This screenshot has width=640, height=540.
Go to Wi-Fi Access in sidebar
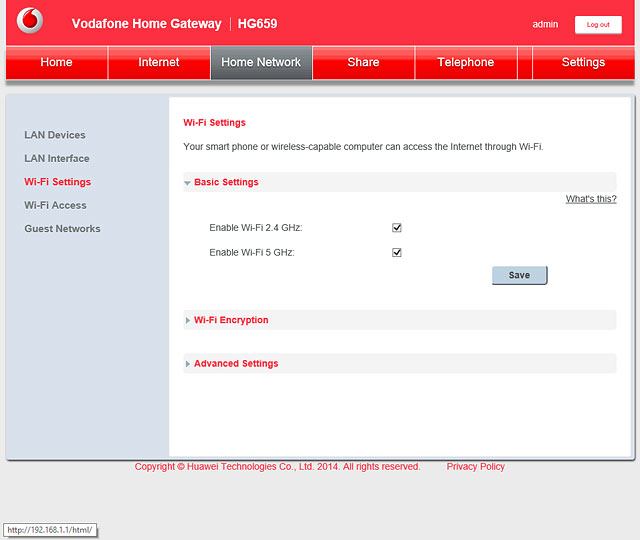[56, 205]
